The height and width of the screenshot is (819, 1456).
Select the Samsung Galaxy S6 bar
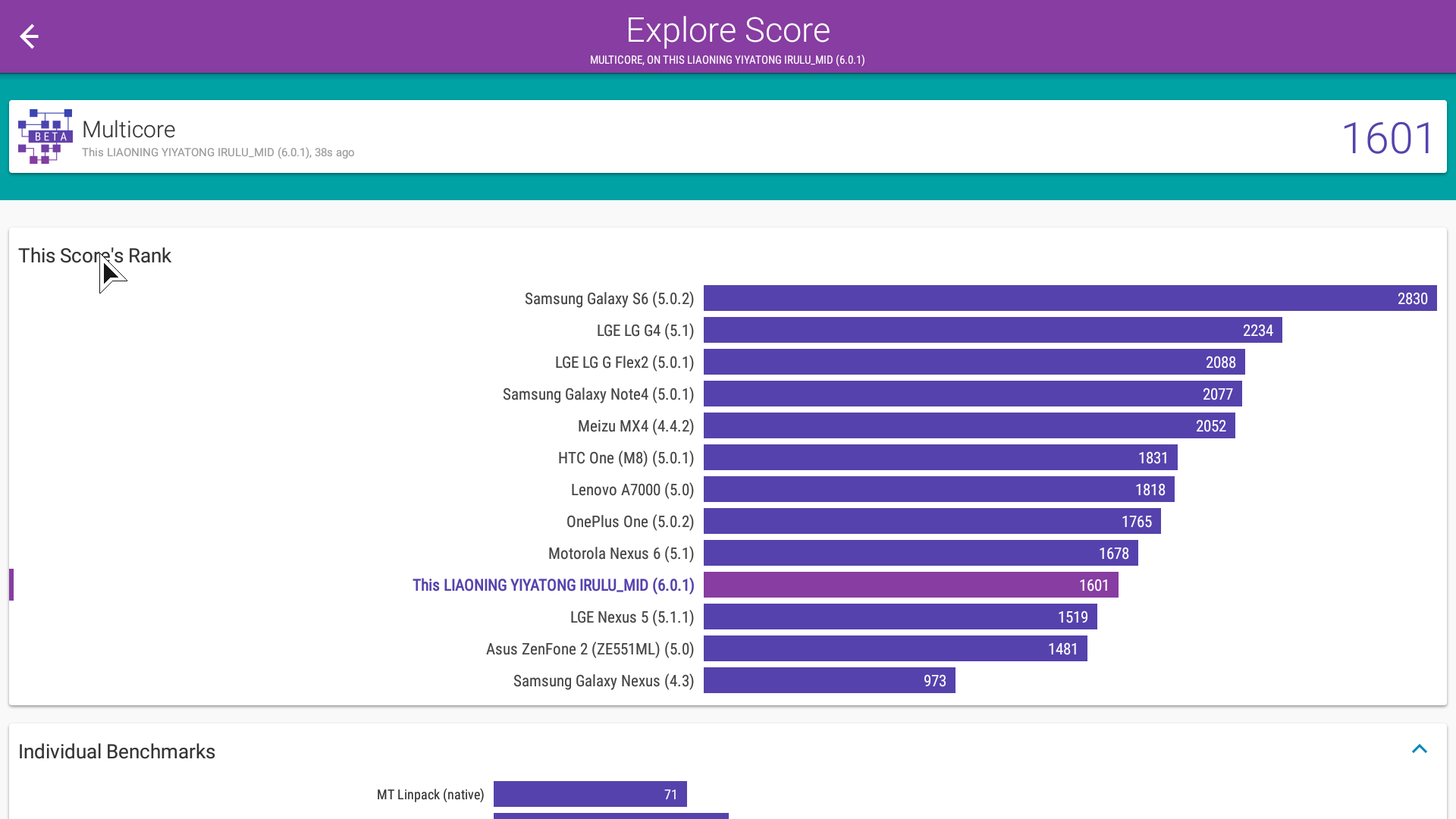point(1069,298)
